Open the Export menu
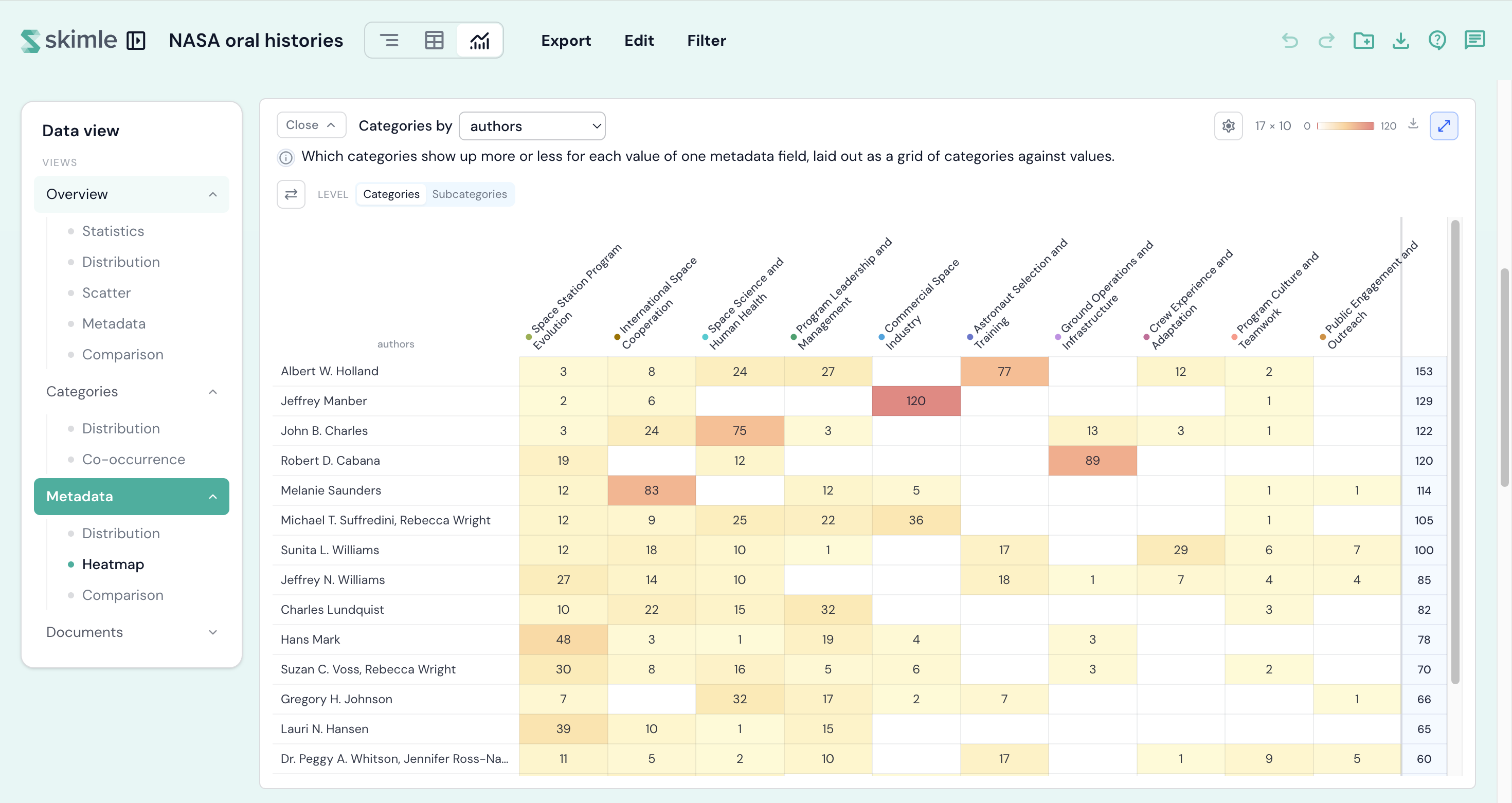 (x=566, y=41)
